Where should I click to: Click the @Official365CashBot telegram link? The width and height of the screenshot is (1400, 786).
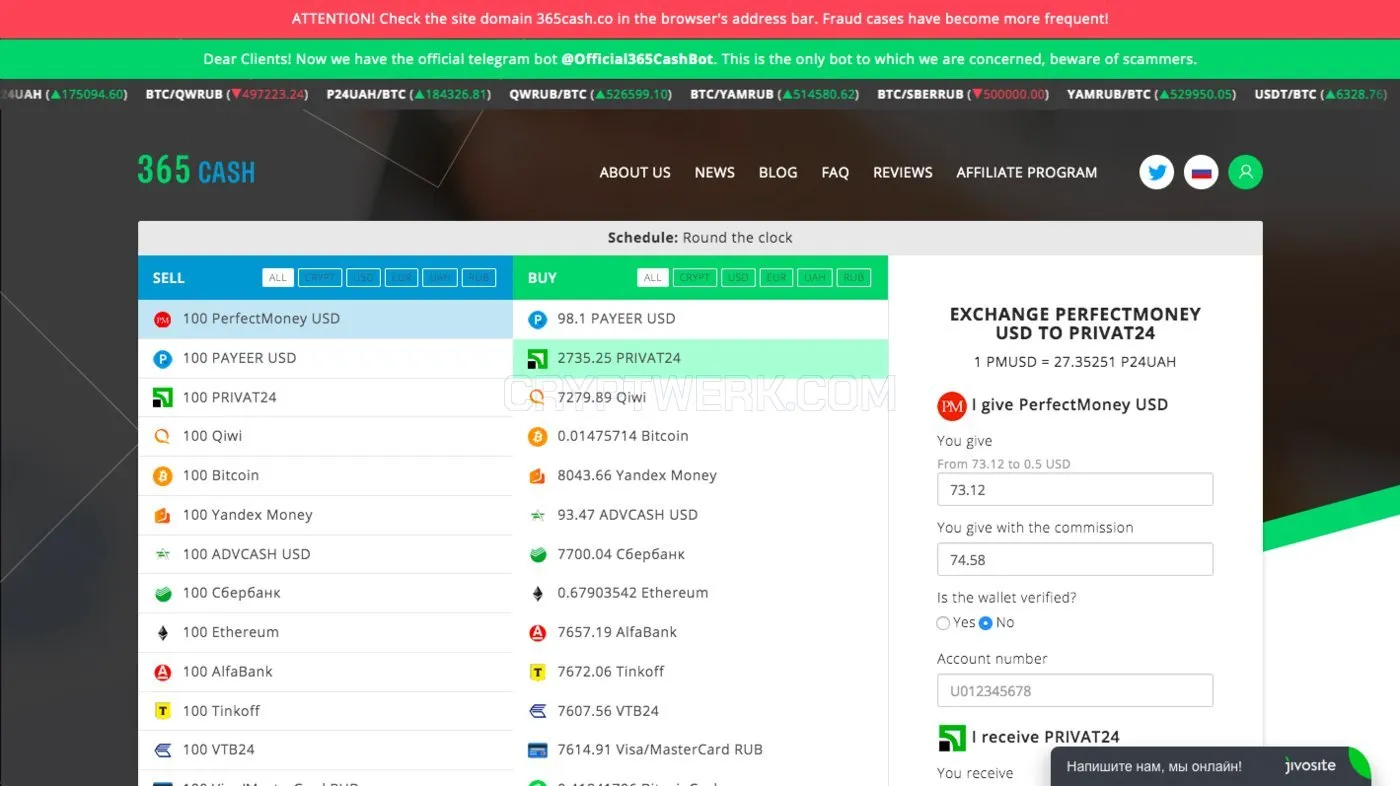(x=637, y=59)
